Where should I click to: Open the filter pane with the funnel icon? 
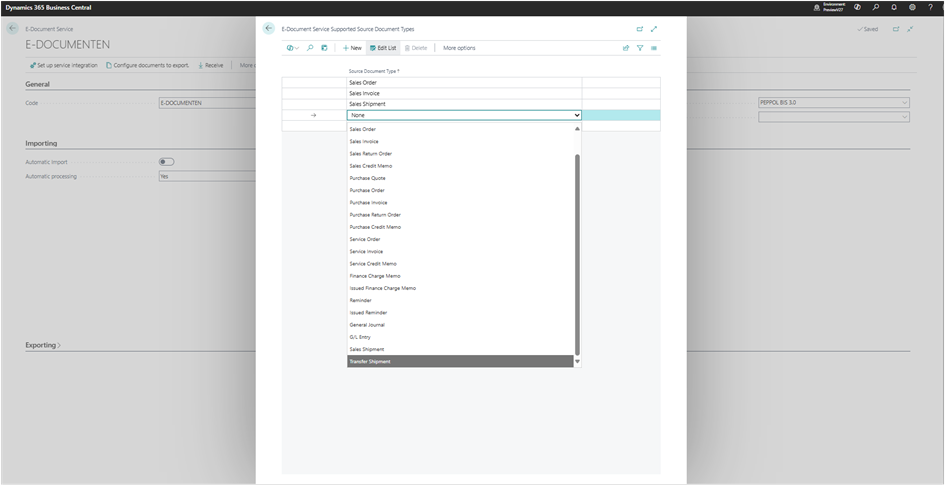click(x=640, y=48)
